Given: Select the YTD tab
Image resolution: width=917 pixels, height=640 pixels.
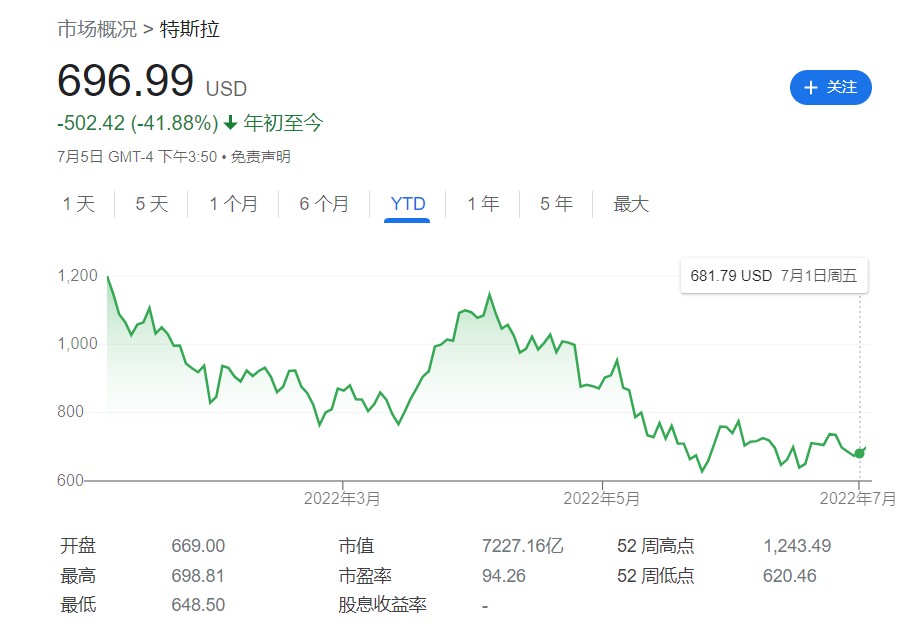Looking at the screenshot, I should [408, 204].
